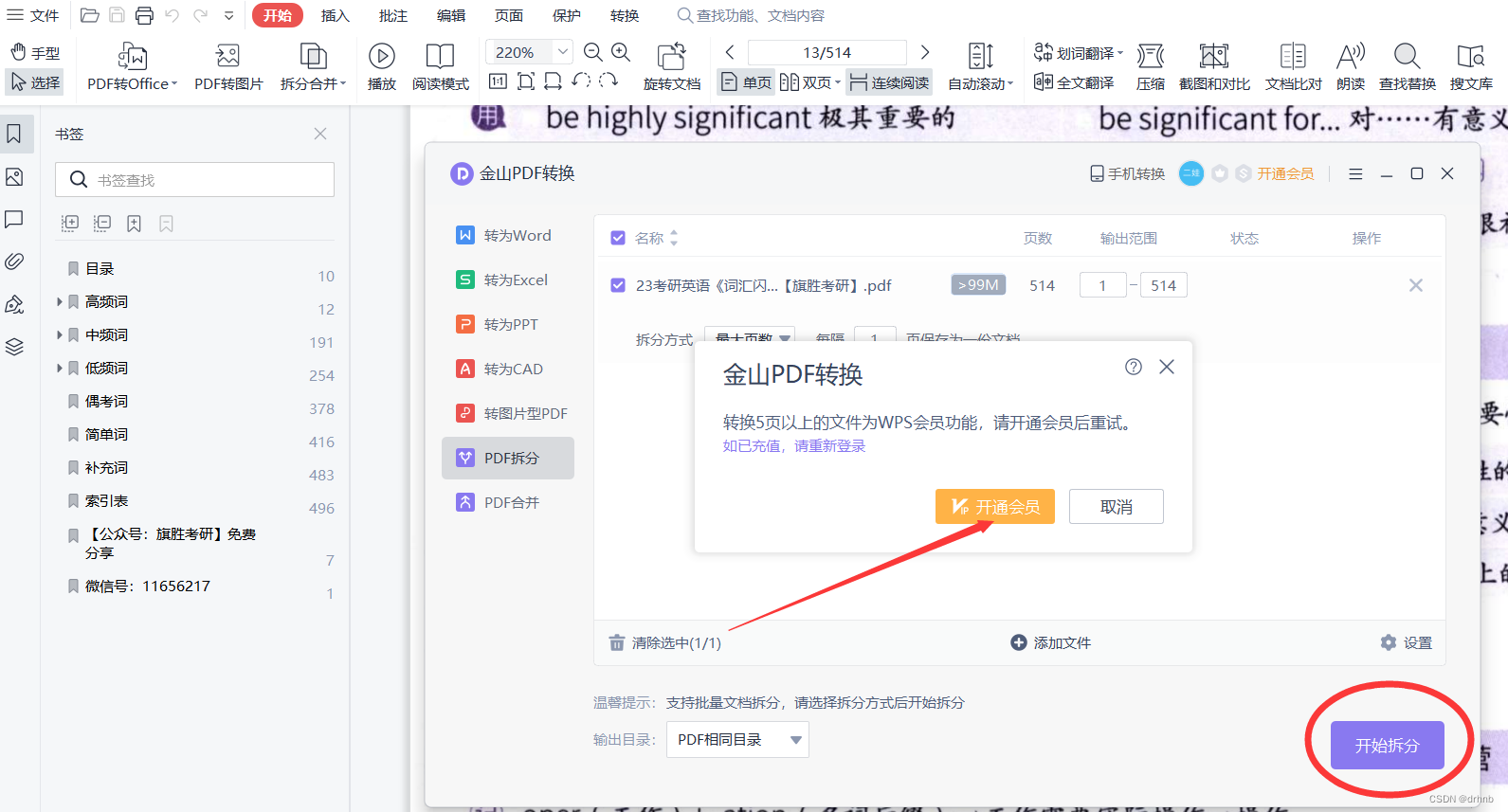Toggle continuous reading mode
This screenshot has height=812, width=1508.
889,82
